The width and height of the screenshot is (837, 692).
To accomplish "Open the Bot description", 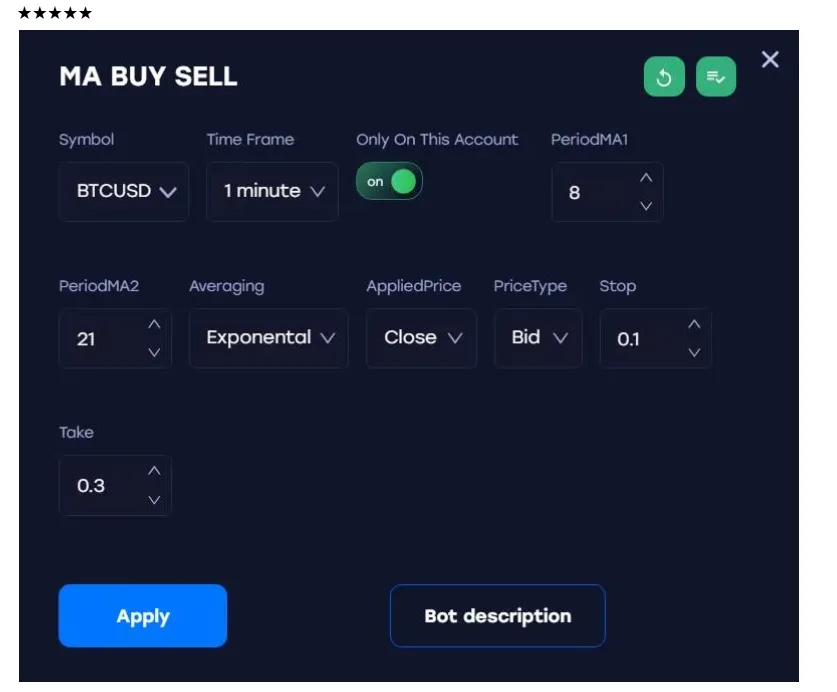I will [x=497, y=616].
